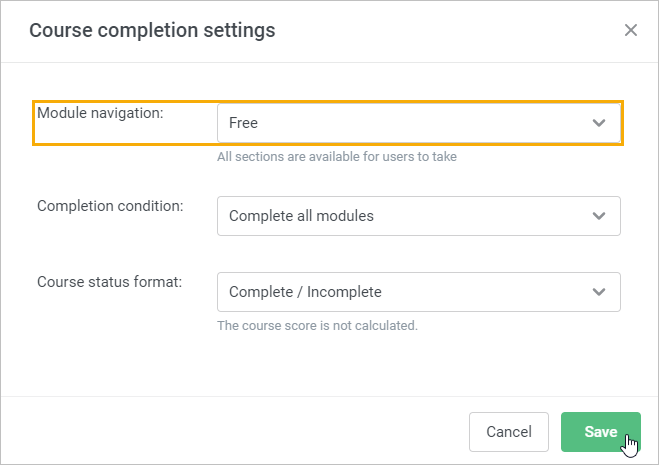Viewport: 659px width, 465px height.
Task: Save the course completion settings
Action: click(x=601, y=432)
